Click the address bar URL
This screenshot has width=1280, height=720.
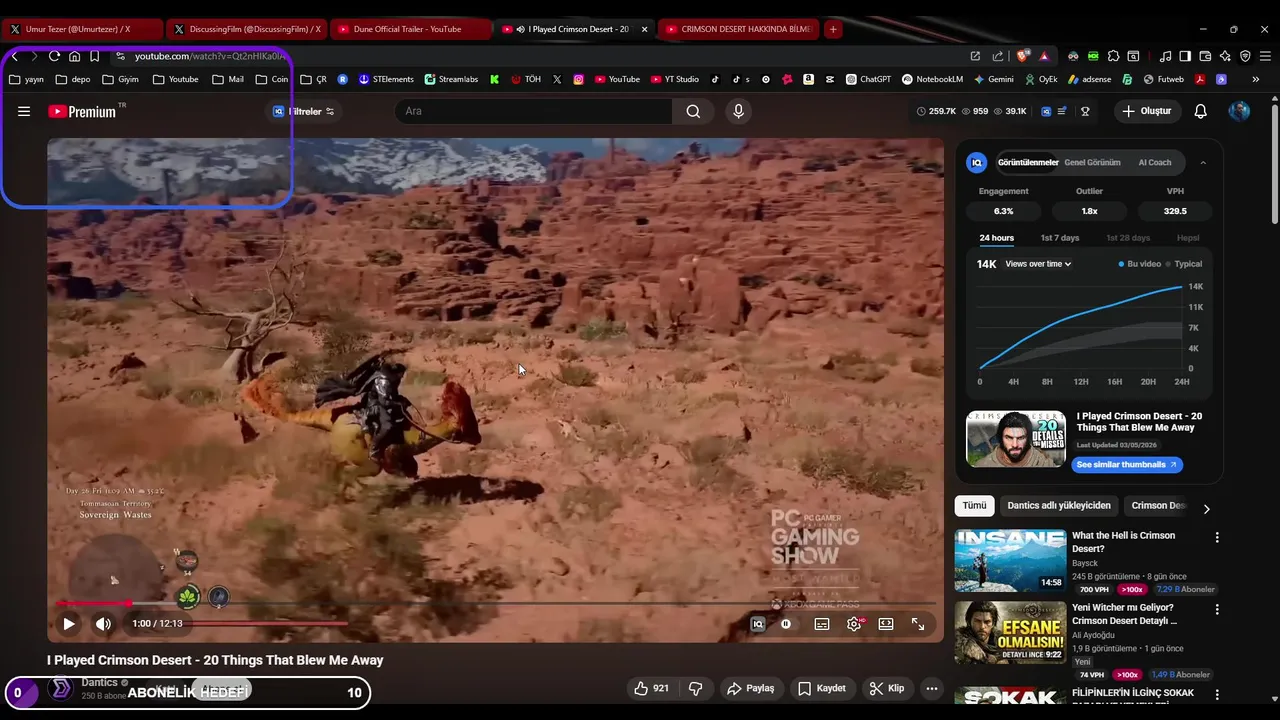click(x=210, y=56)
